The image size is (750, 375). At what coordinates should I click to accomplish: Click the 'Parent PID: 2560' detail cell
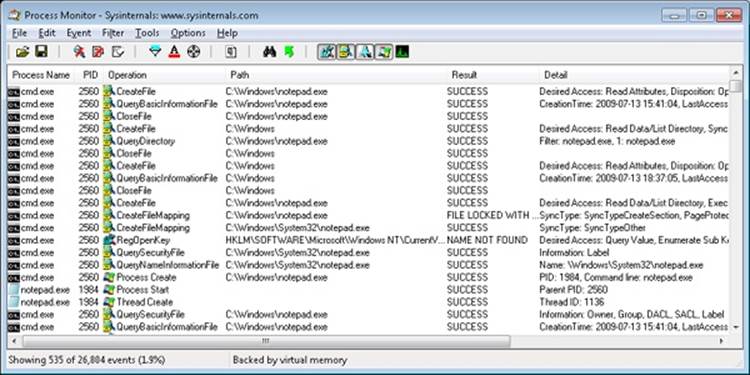[x=574, y=290]
